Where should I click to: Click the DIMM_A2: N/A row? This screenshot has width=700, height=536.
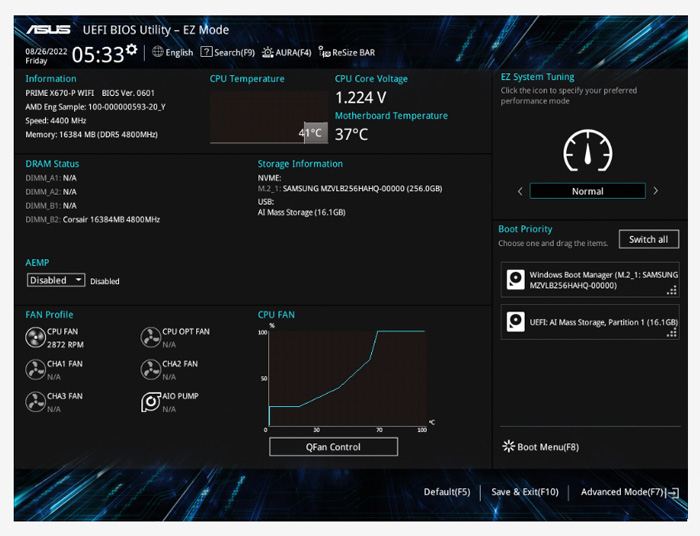tap(51, 192)
